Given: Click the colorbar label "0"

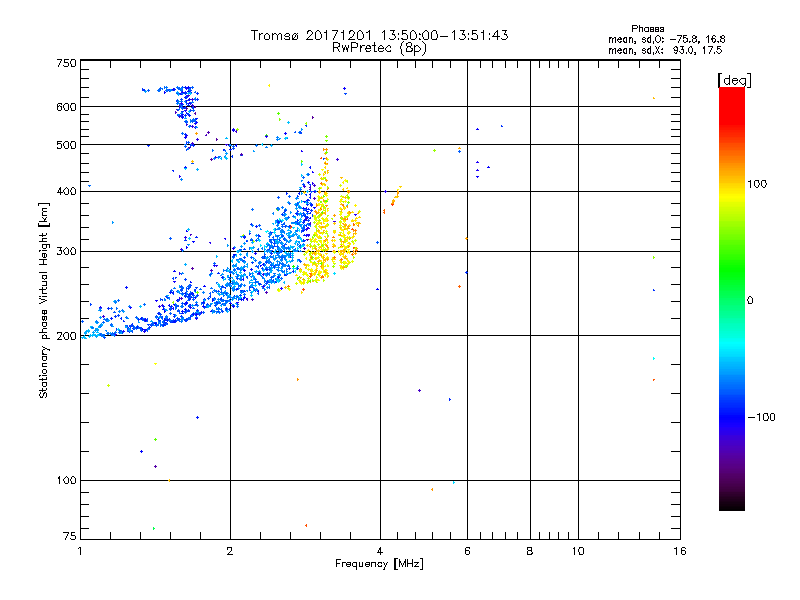Looking at the screenshot, I should pyautogui.click(x=750, y=301).
